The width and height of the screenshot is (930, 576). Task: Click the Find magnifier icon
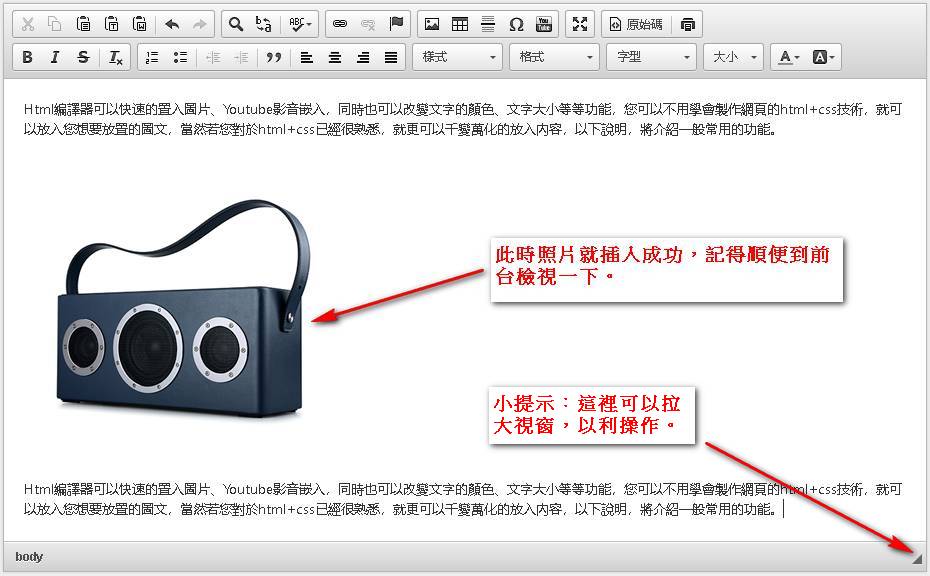coord(236,24)
